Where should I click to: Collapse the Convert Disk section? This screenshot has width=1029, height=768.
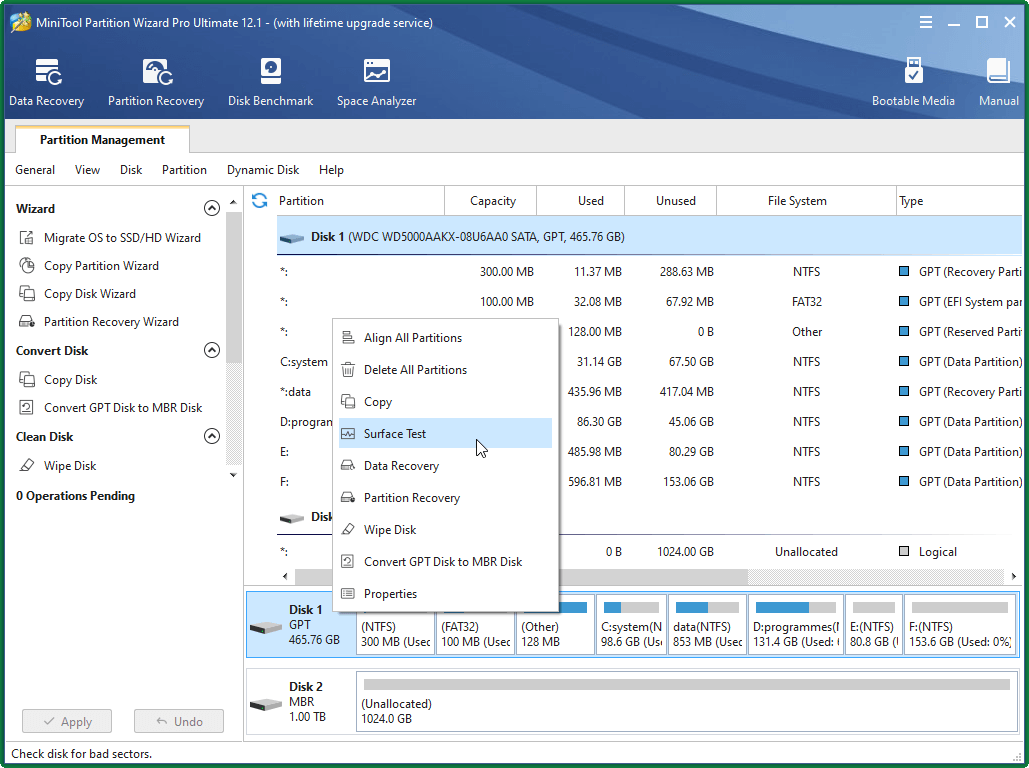(211, 350)
